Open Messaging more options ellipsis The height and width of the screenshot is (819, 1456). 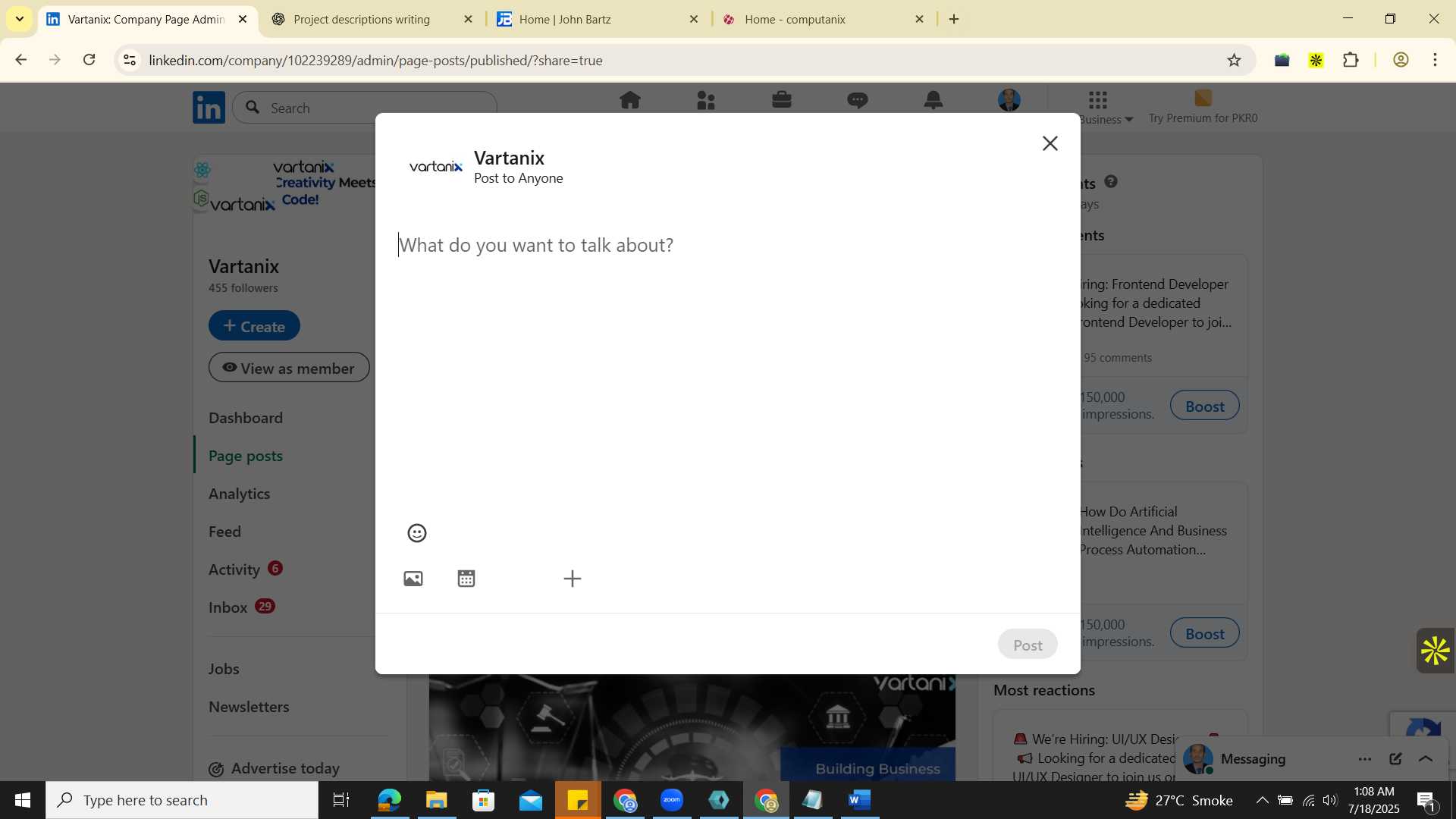point(1365,759)
